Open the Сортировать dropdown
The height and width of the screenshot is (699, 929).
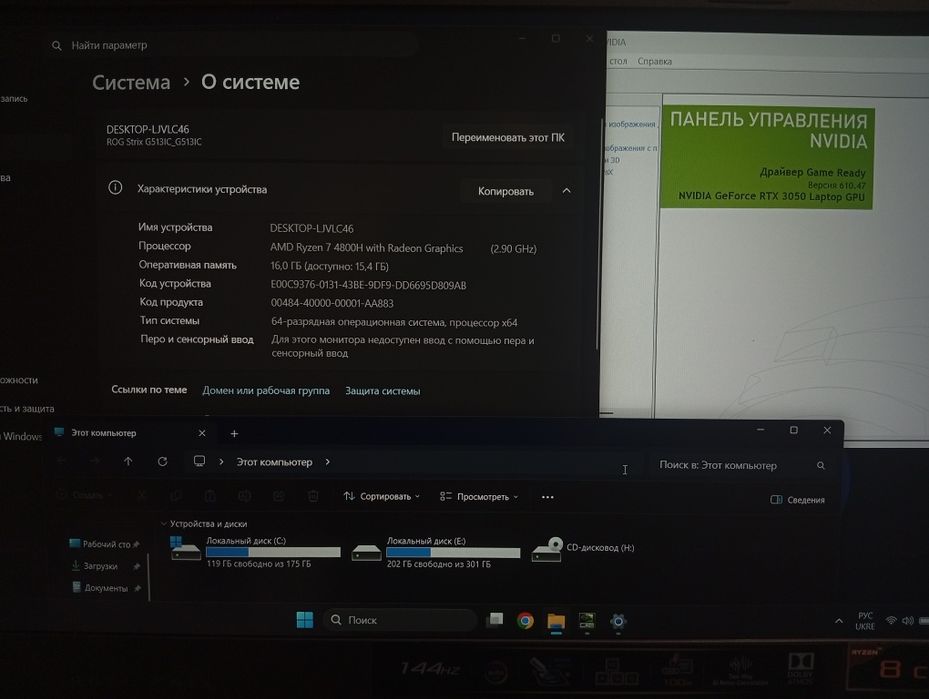pyautogui.click(x=382, y=496)
